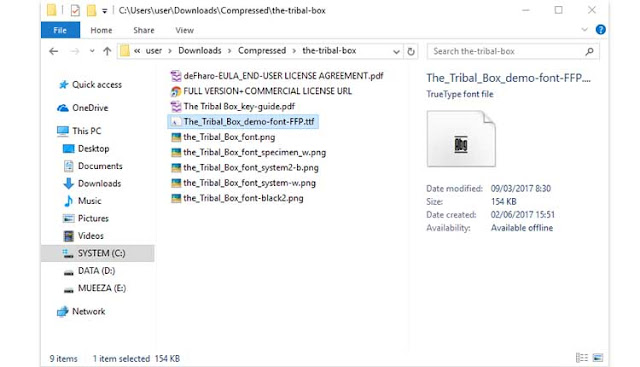Select 'the_Tribal_Box_font_system-w.png' file
The height and width of the screenshot is (367, 640).
tap(243, 183)
